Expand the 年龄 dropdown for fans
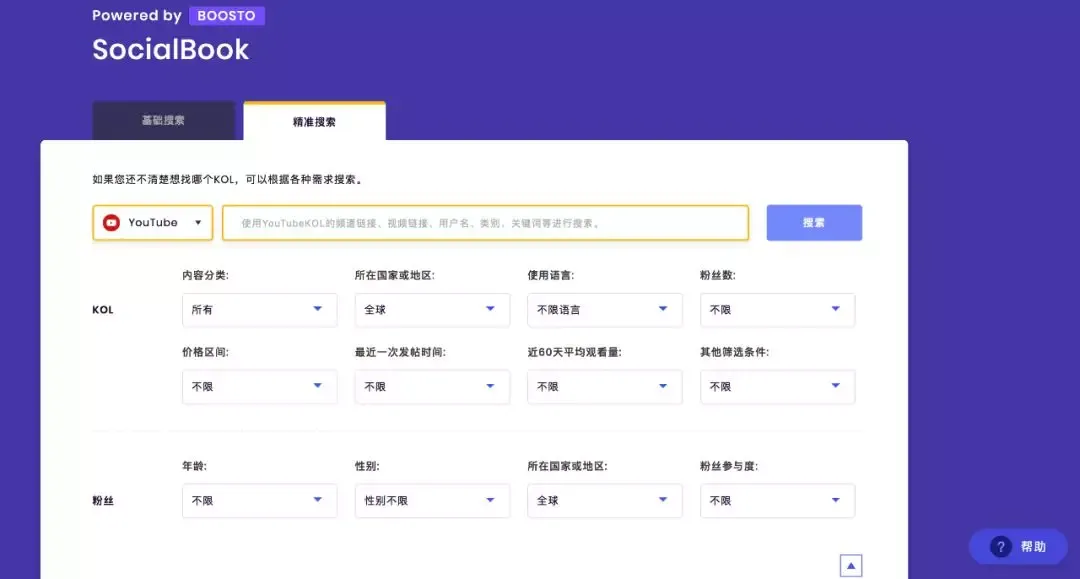 259,501
